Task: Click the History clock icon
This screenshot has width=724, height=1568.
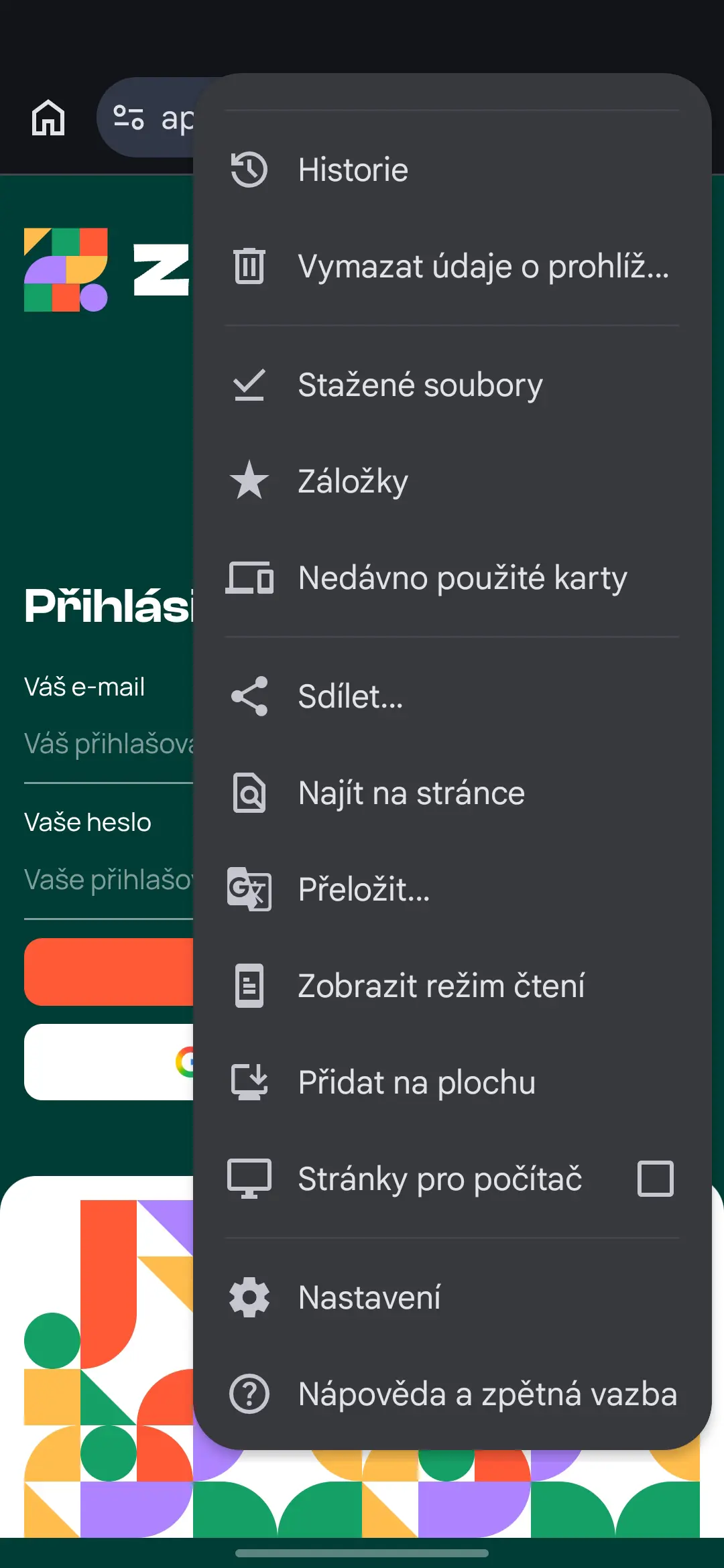Action: tap(249, 170)
